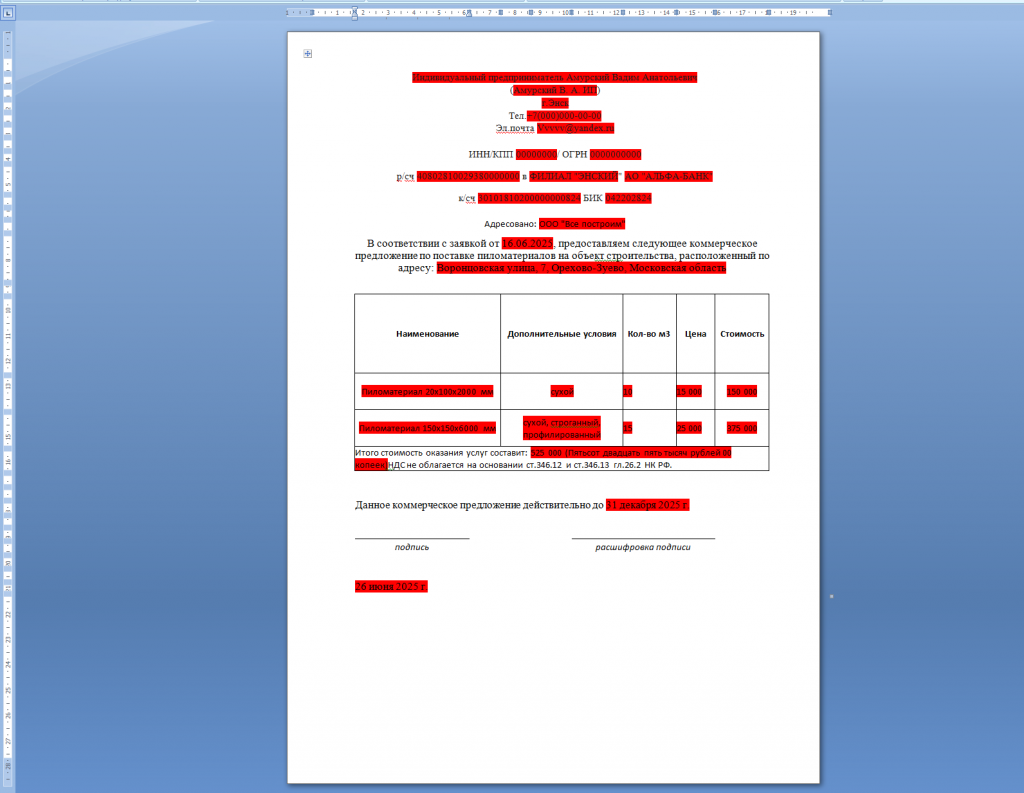1024x793 pixels.
Task: Click the text '(Амурский В. А. ИП)'
Action: click(x=555, y=90)
